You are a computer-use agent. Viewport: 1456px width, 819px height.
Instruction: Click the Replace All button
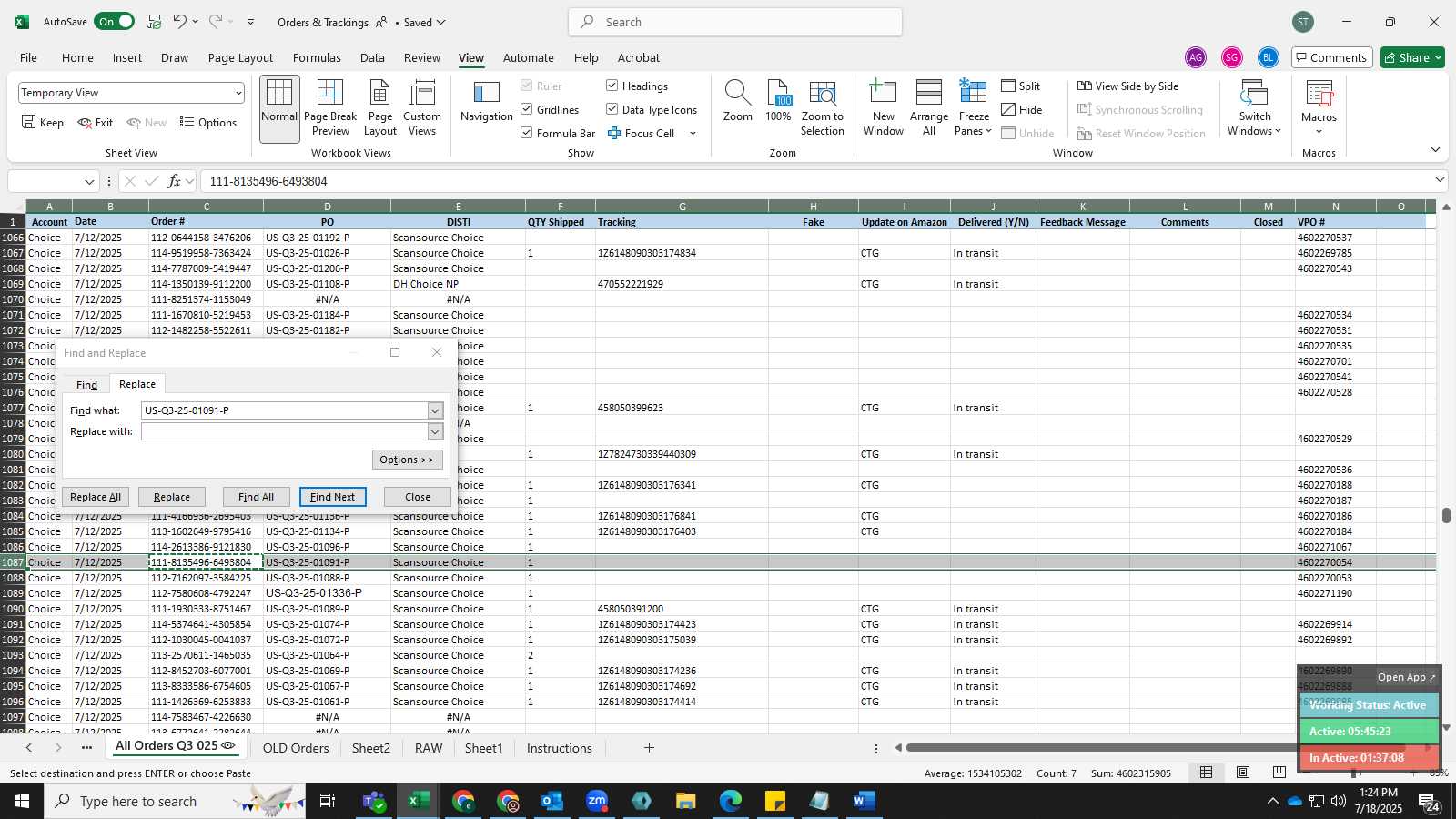96,497
